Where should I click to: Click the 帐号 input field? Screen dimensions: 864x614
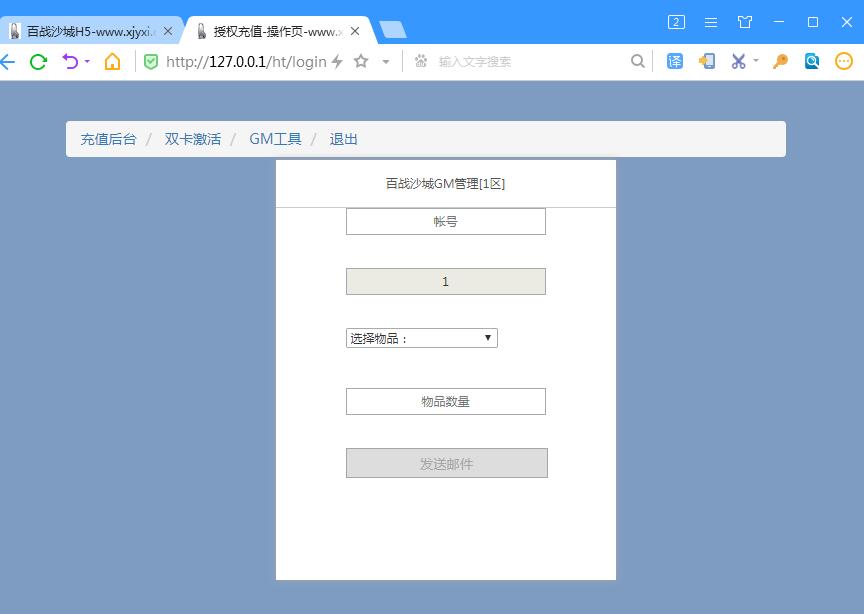(x=445, y=221)
